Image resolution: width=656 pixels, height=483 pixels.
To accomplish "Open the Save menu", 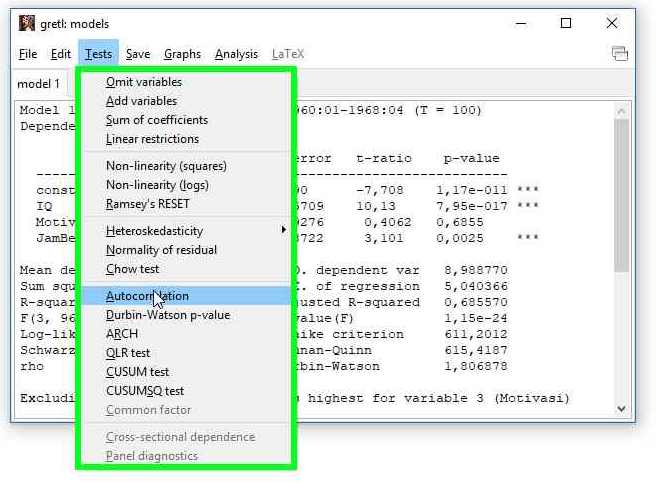I will point(138,54).
